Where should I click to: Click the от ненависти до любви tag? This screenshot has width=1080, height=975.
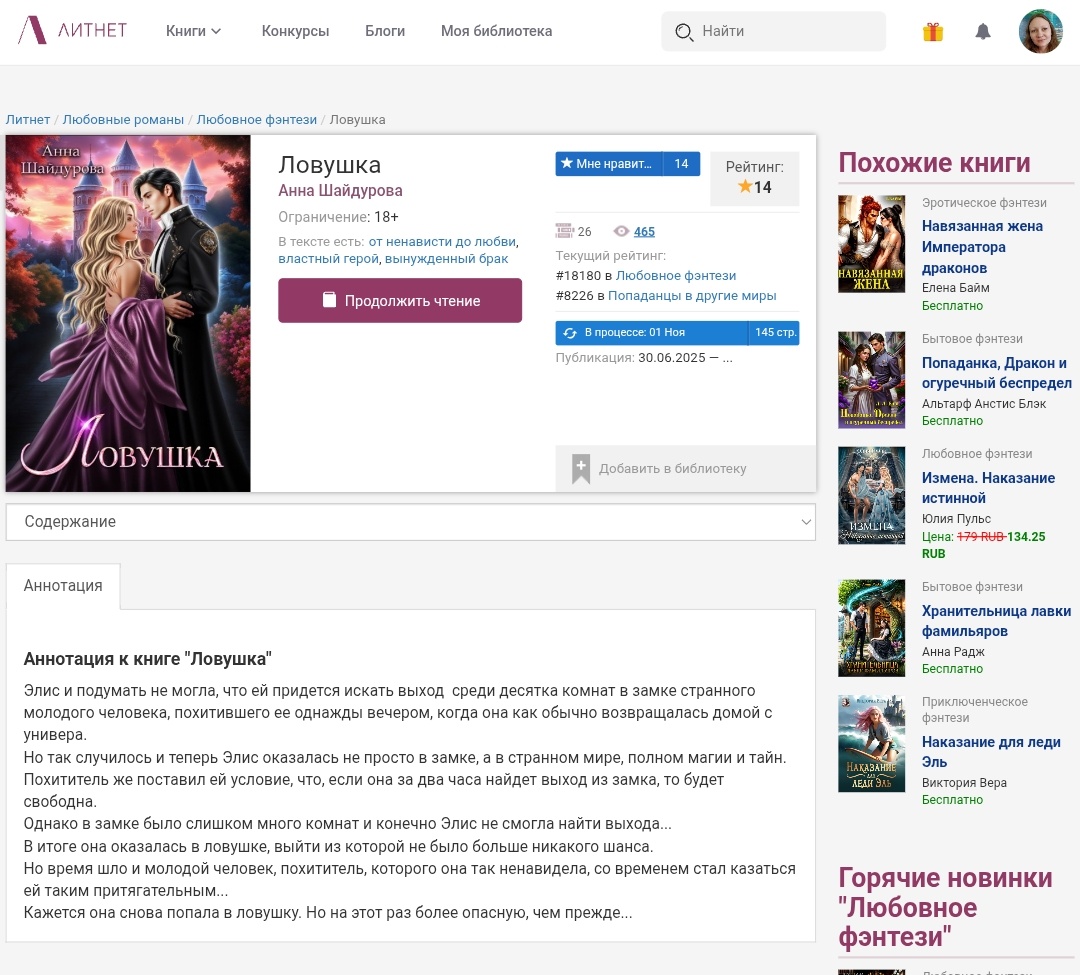(442, 242)
